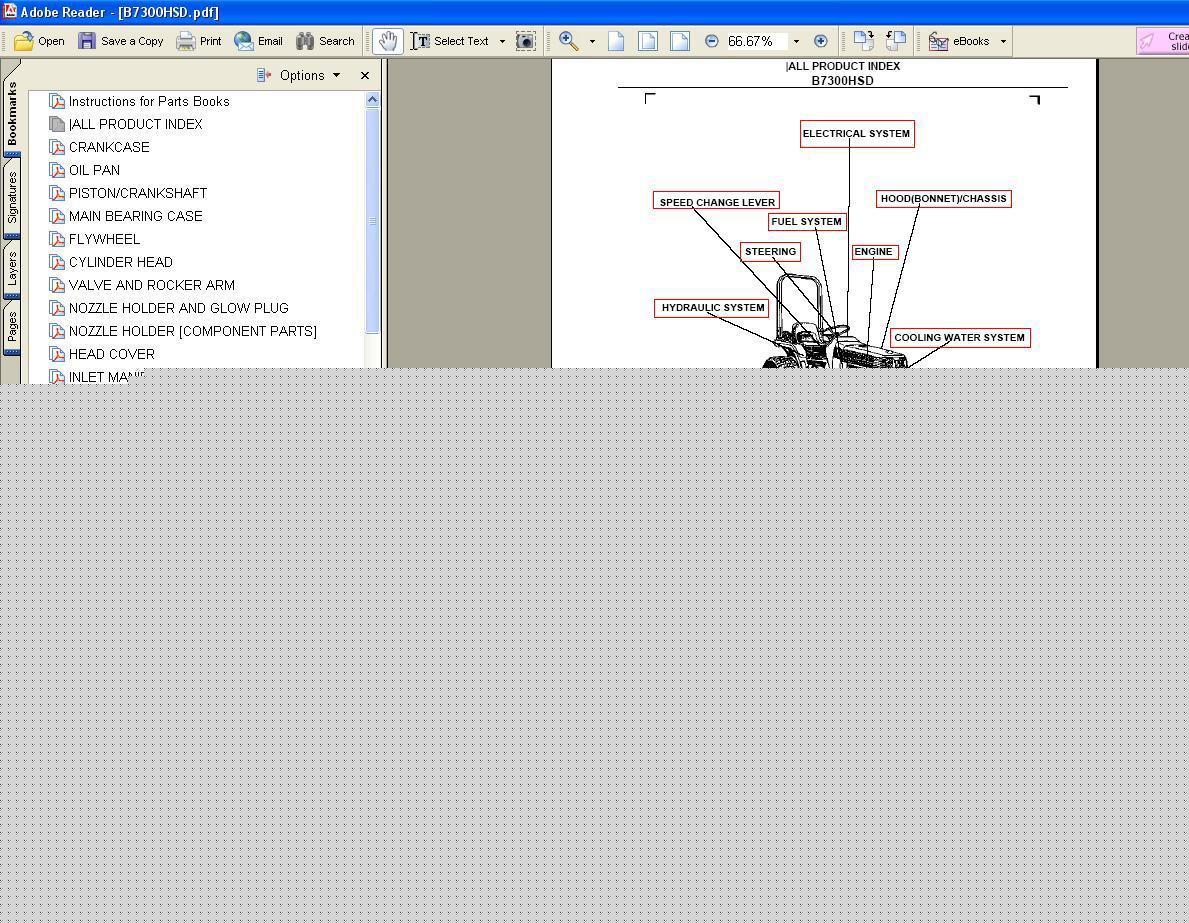Jump to FLYWHEEL bookmark
This screenshot has height=923, width=1189.
104,239
